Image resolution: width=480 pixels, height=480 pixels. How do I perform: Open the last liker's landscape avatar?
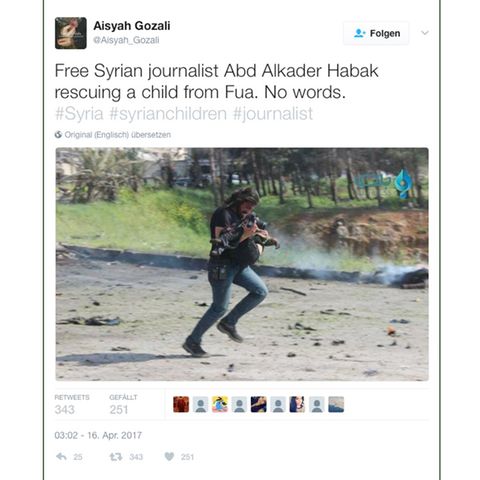click(336, 404)
